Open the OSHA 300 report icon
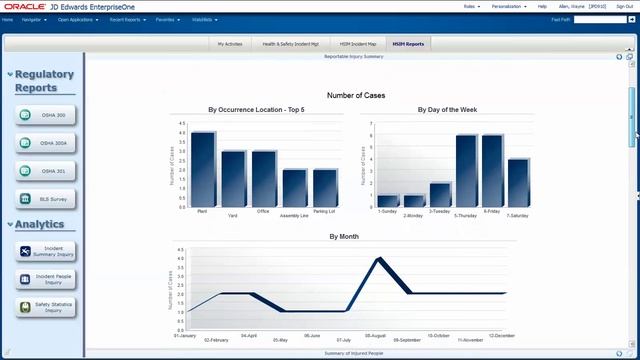The height and width of the screenshot is (360, 640). pos(25,115)
